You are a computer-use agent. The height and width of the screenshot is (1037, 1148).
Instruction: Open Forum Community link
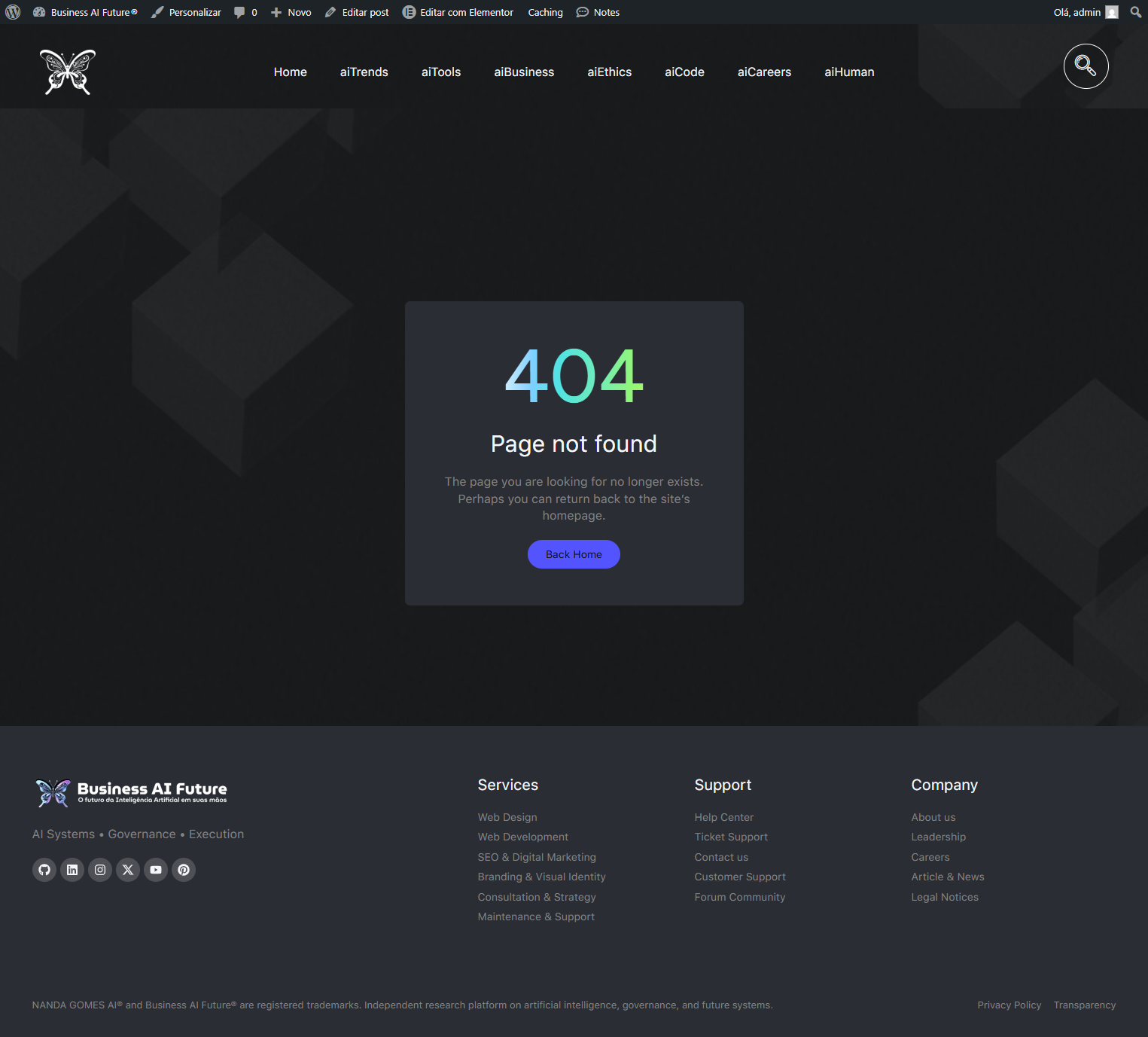(x=740, y=897)
